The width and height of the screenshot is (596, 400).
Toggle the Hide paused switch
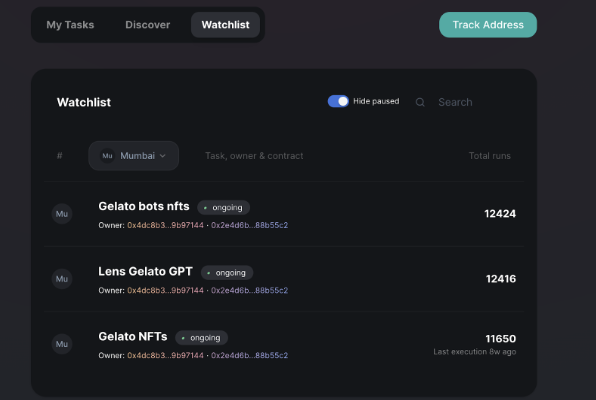tap(338, 101)
